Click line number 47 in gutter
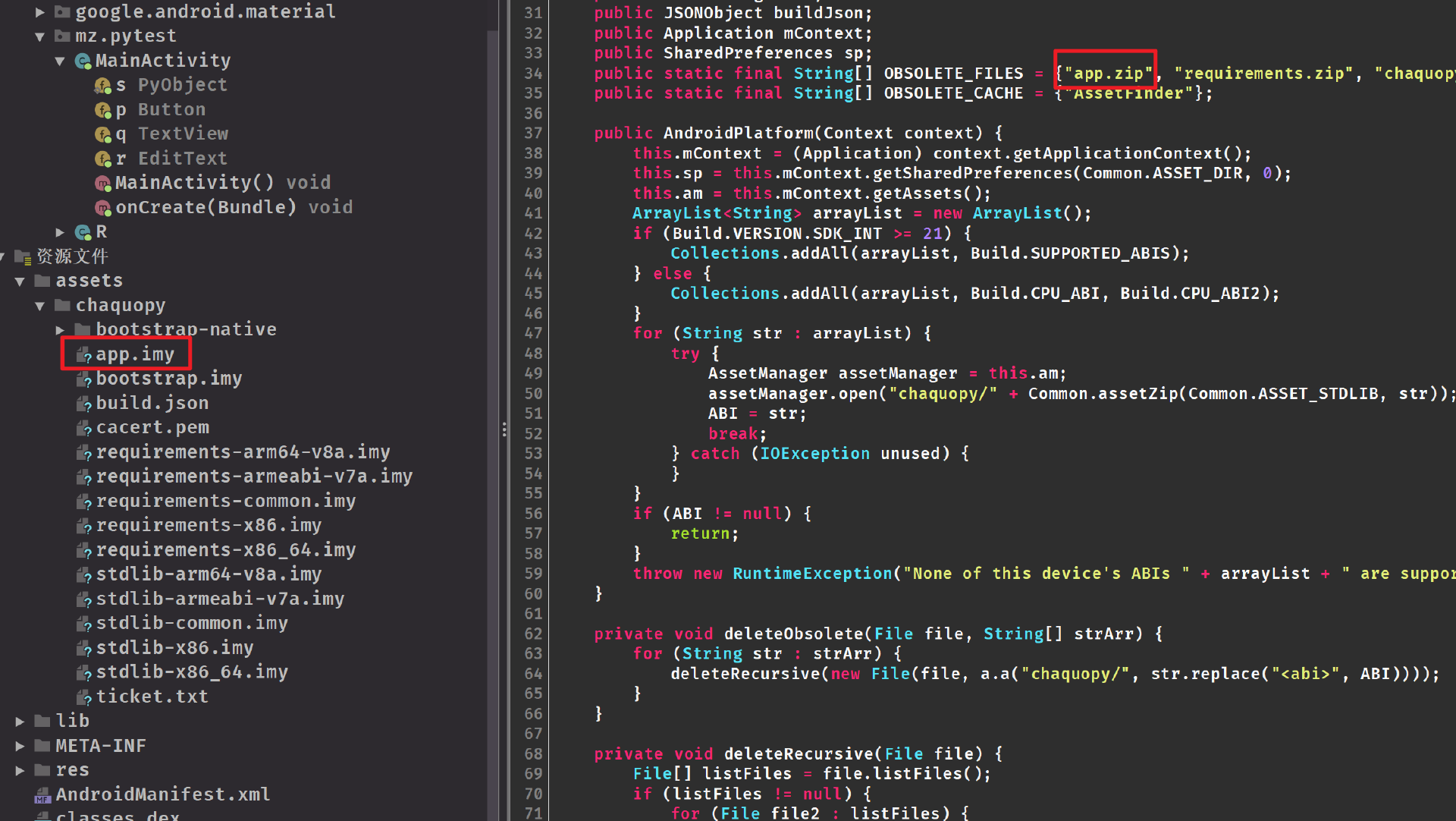Image resolution: width=1456 pixels, height=821 pixels. (x=533, y=333)
